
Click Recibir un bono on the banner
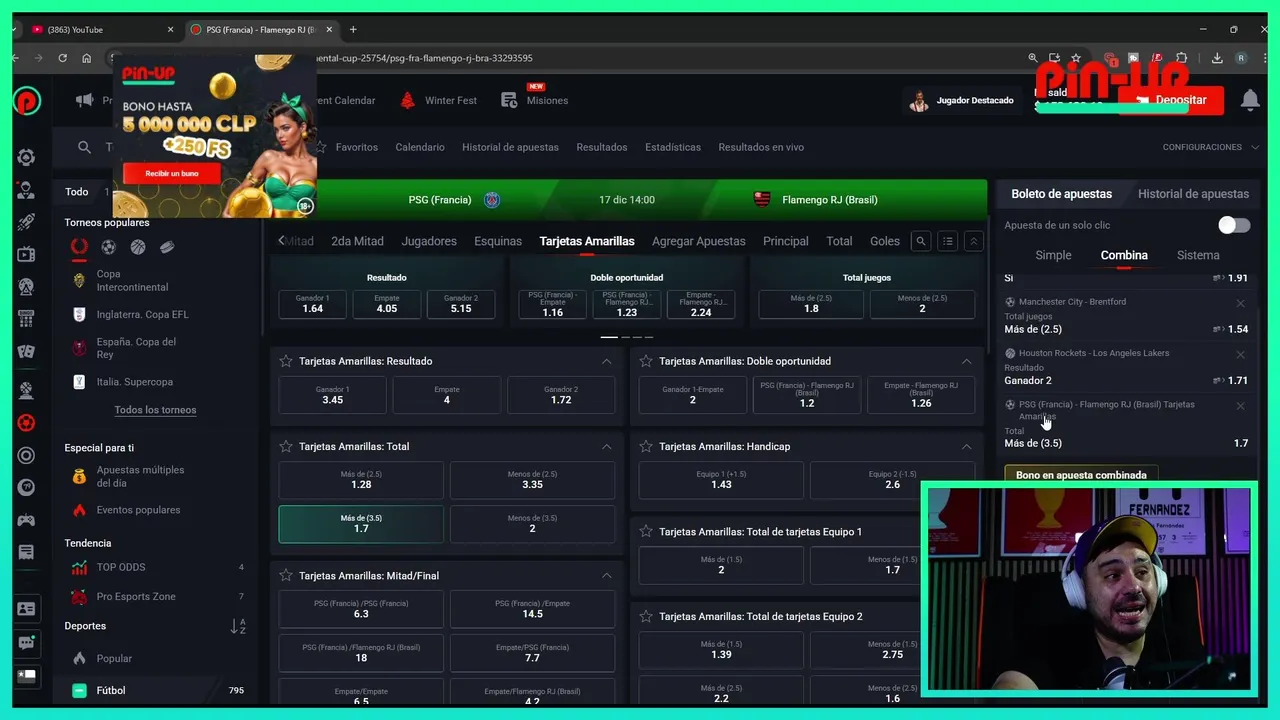click(x=172, y=174)
